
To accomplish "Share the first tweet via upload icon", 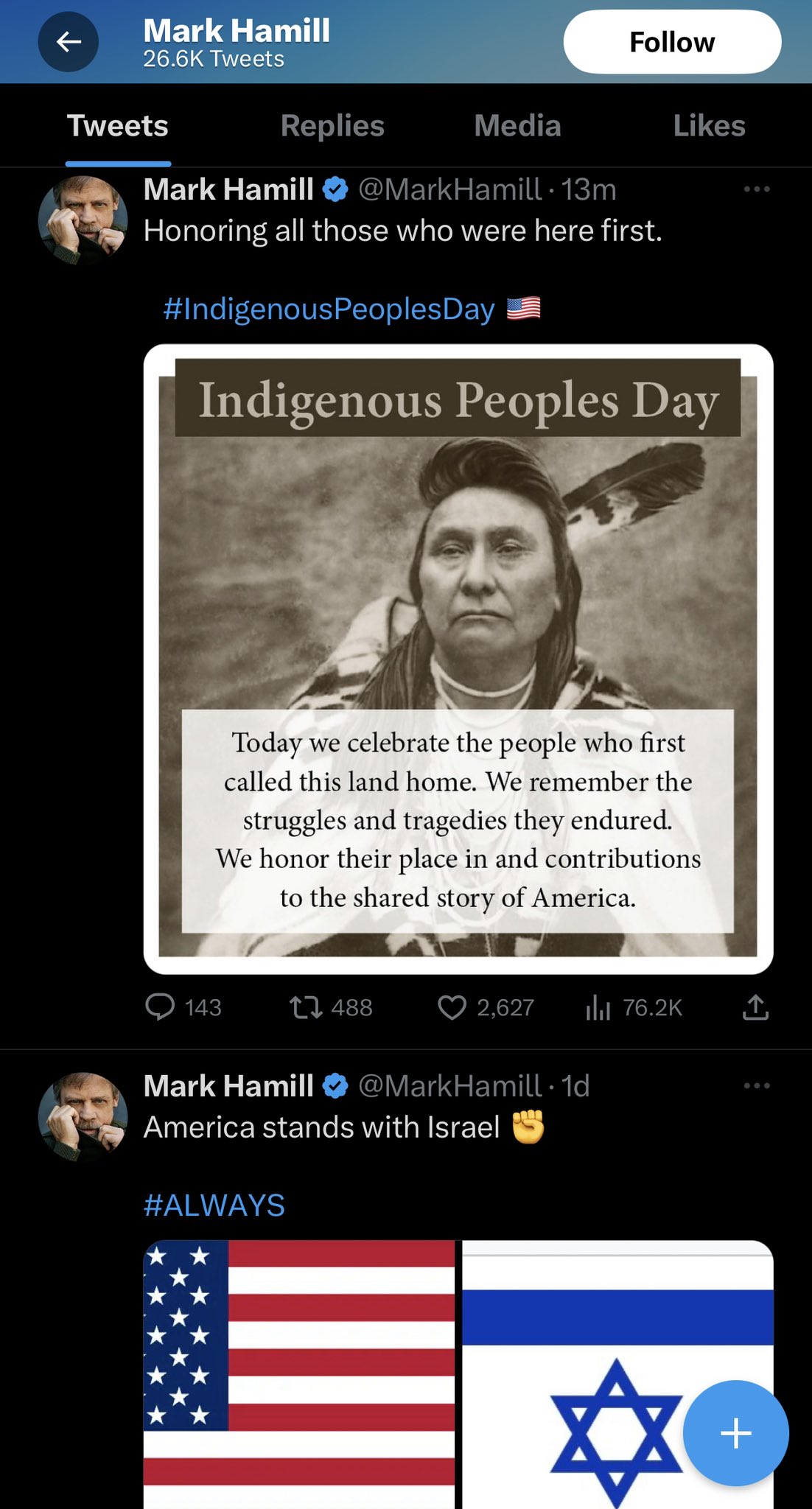I will coord(755,1006).
